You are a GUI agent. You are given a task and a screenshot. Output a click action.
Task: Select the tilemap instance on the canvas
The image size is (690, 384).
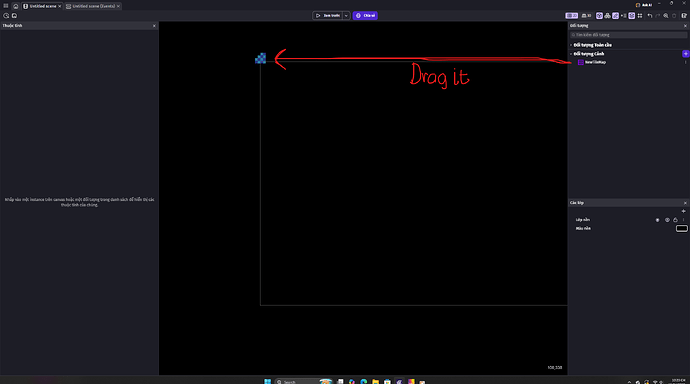click(x=261, y=59)
